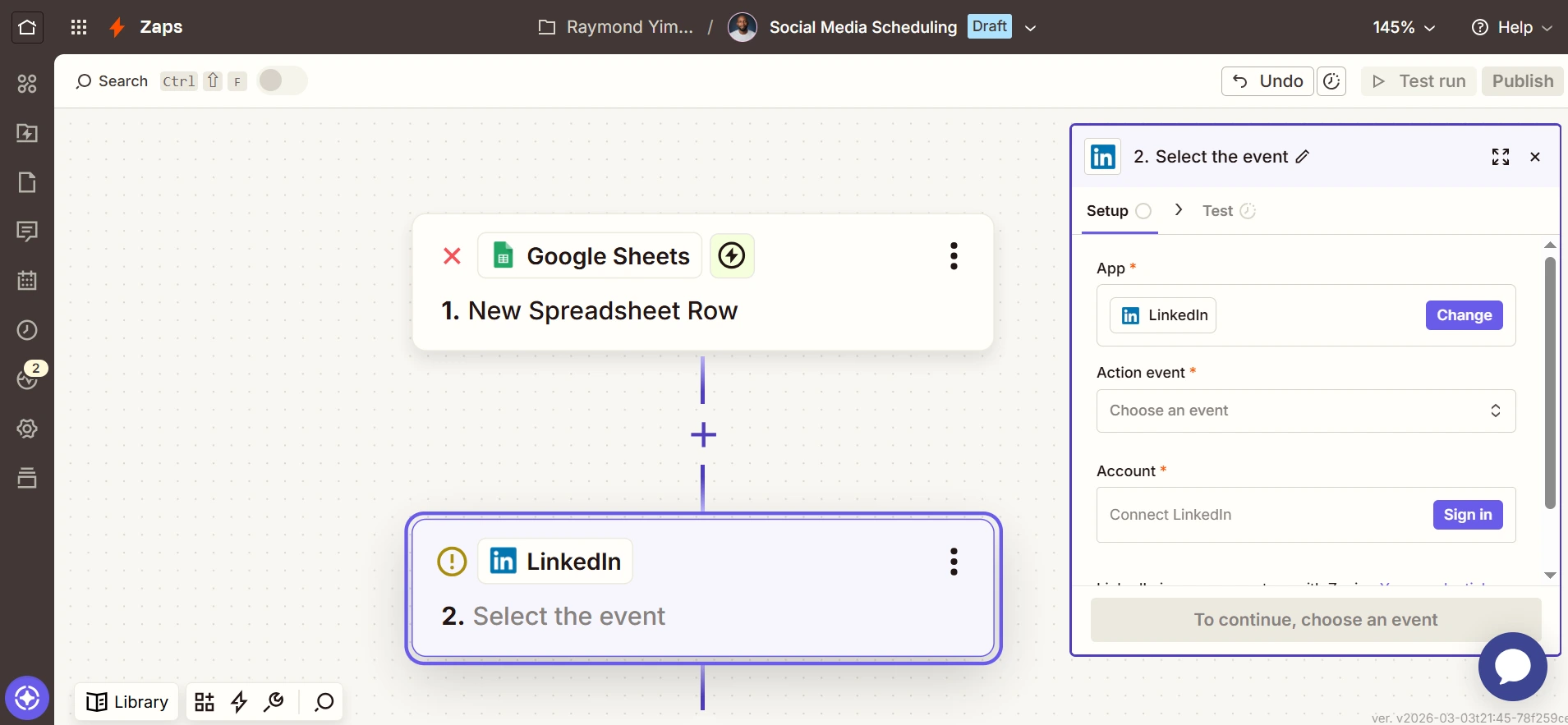Image resolution: width=1568 pixels, height=725 pixels.
Task: Click the home icon in top bar
Action: 27,27
